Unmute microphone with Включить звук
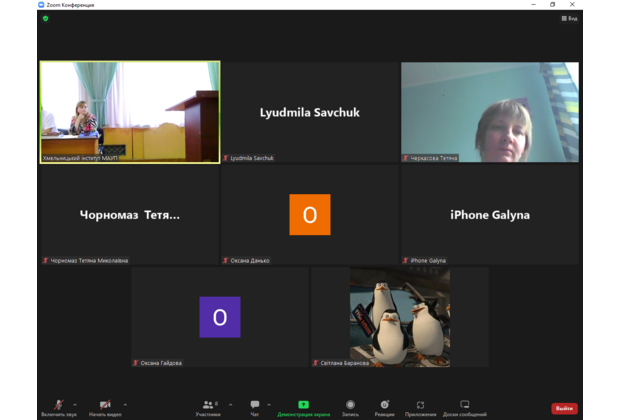 coord(58,406)
